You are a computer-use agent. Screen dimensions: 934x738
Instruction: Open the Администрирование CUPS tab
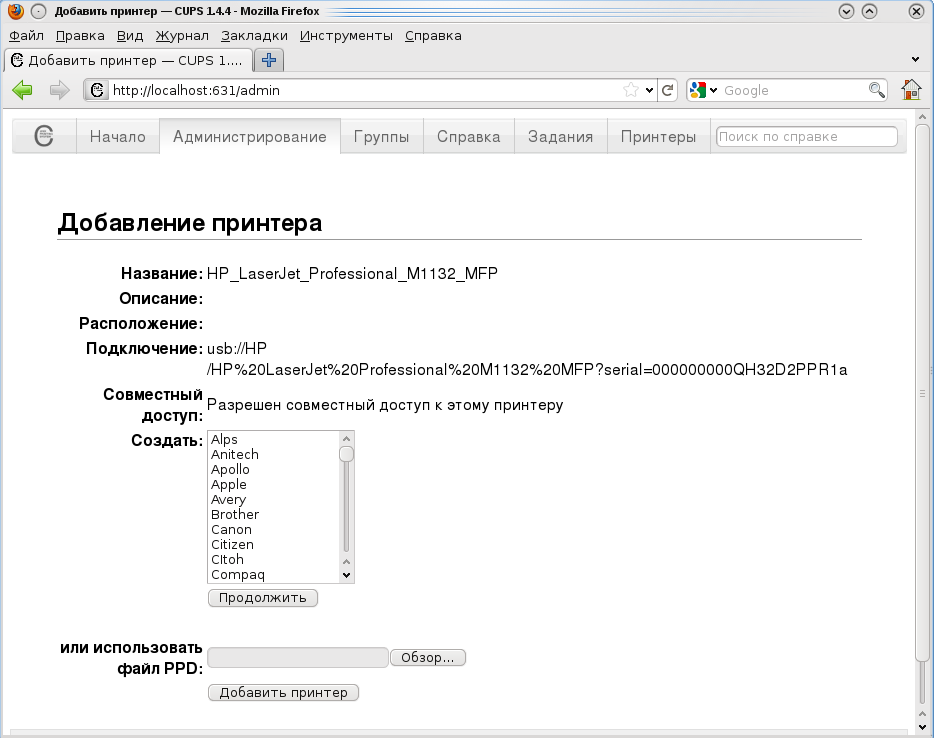pos(250,136)
